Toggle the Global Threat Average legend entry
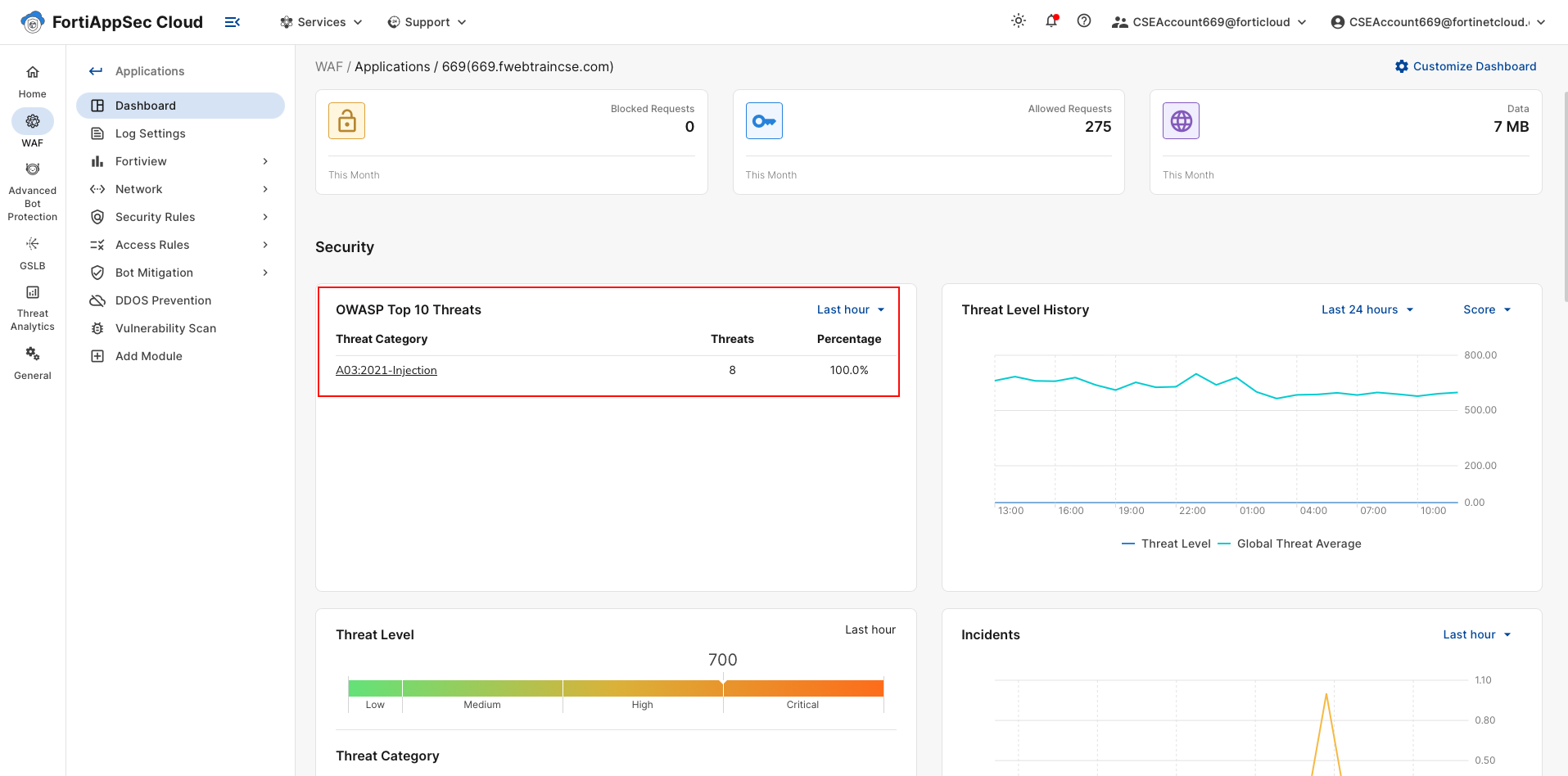Viewport: 1568px width, 776px height. [1290, 544]
